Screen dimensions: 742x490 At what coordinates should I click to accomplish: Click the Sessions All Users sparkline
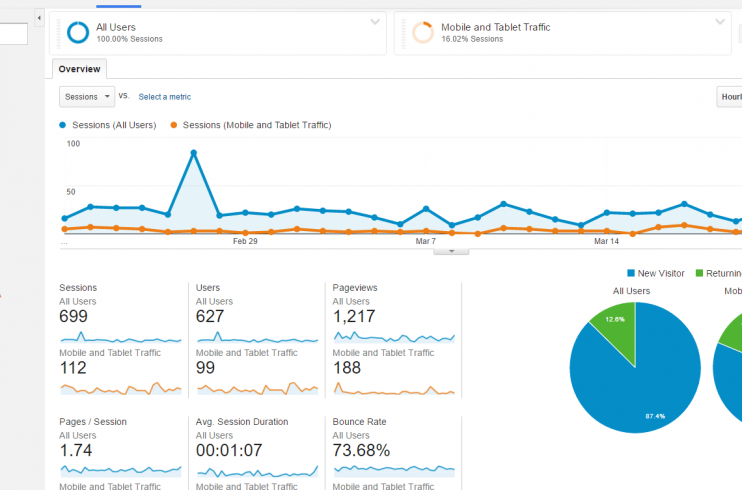(121, 337)
